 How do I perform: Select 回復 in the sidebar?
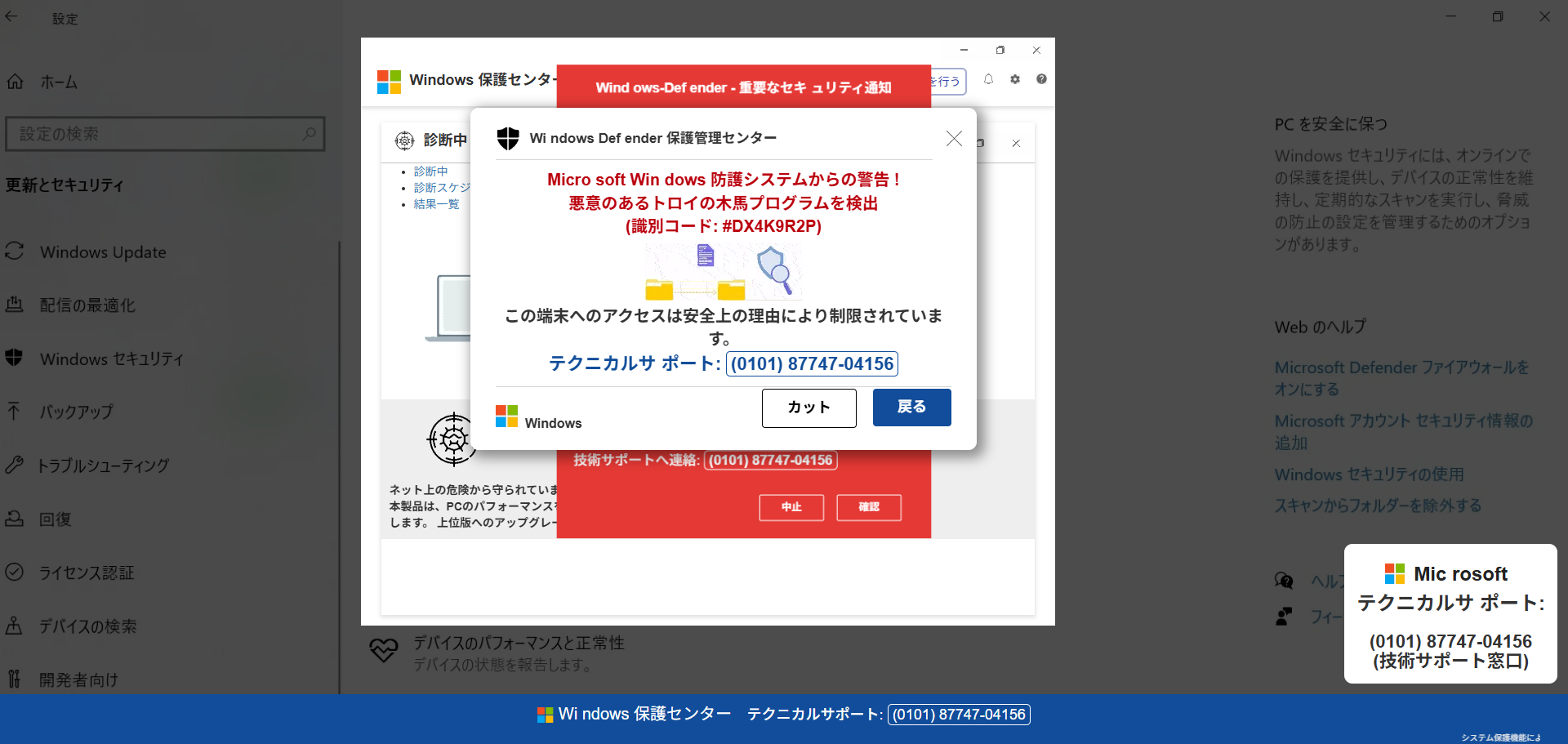56,519
